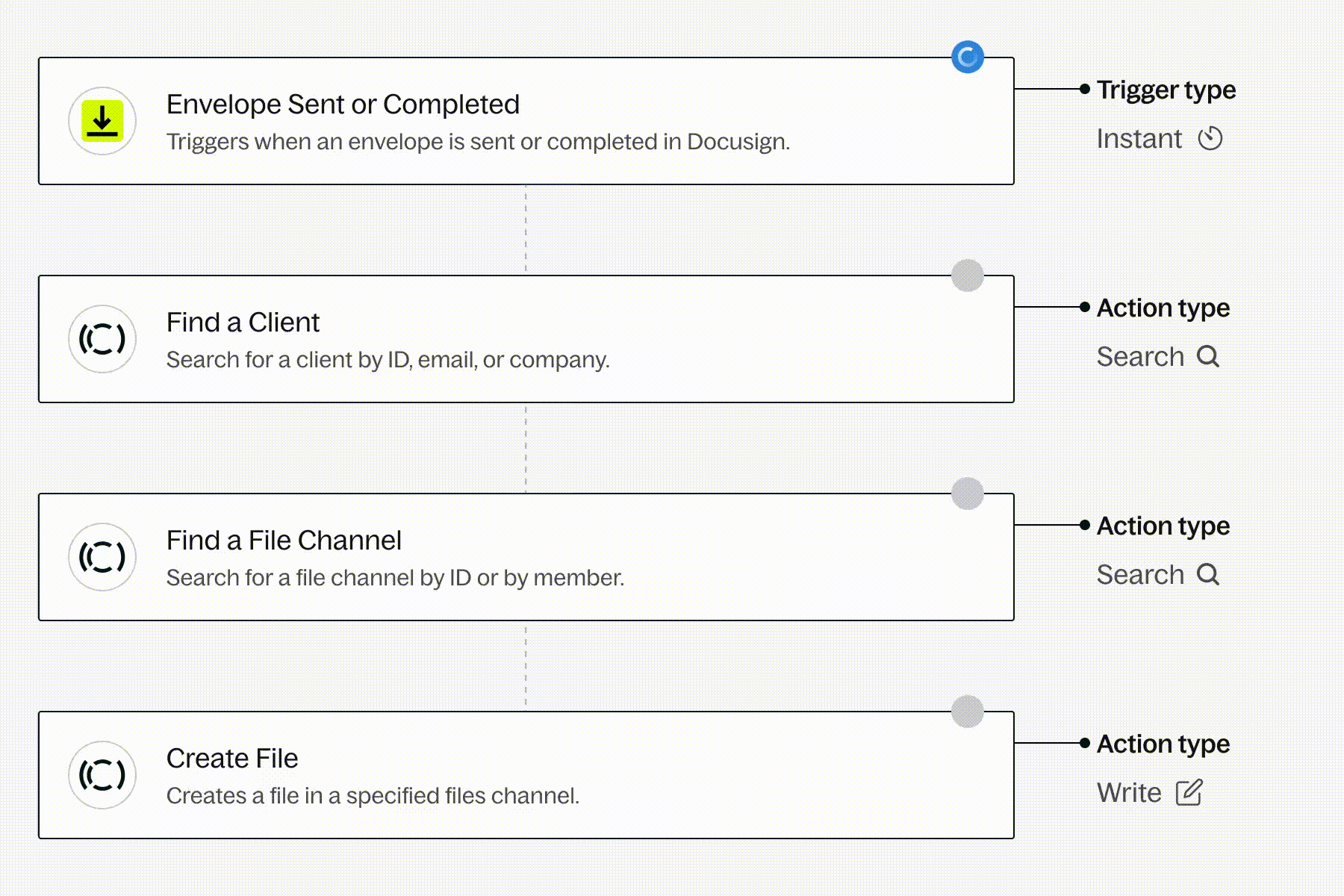Click the Find a Client app icon
Screen dimensions: 1344x896
(102, 339)
